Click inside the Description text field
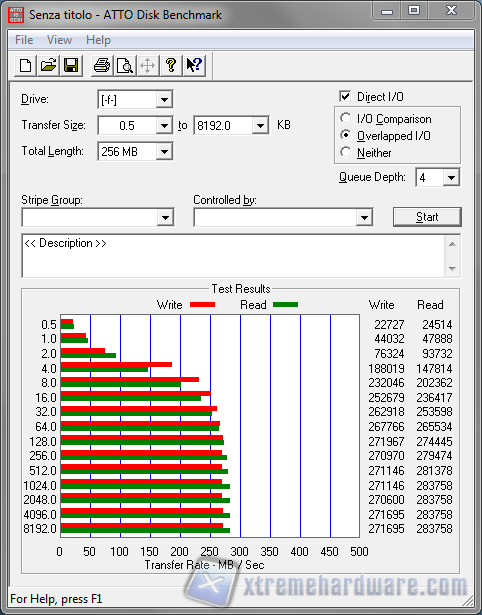This screenshot has height=615, width=482. pos(234,256)
